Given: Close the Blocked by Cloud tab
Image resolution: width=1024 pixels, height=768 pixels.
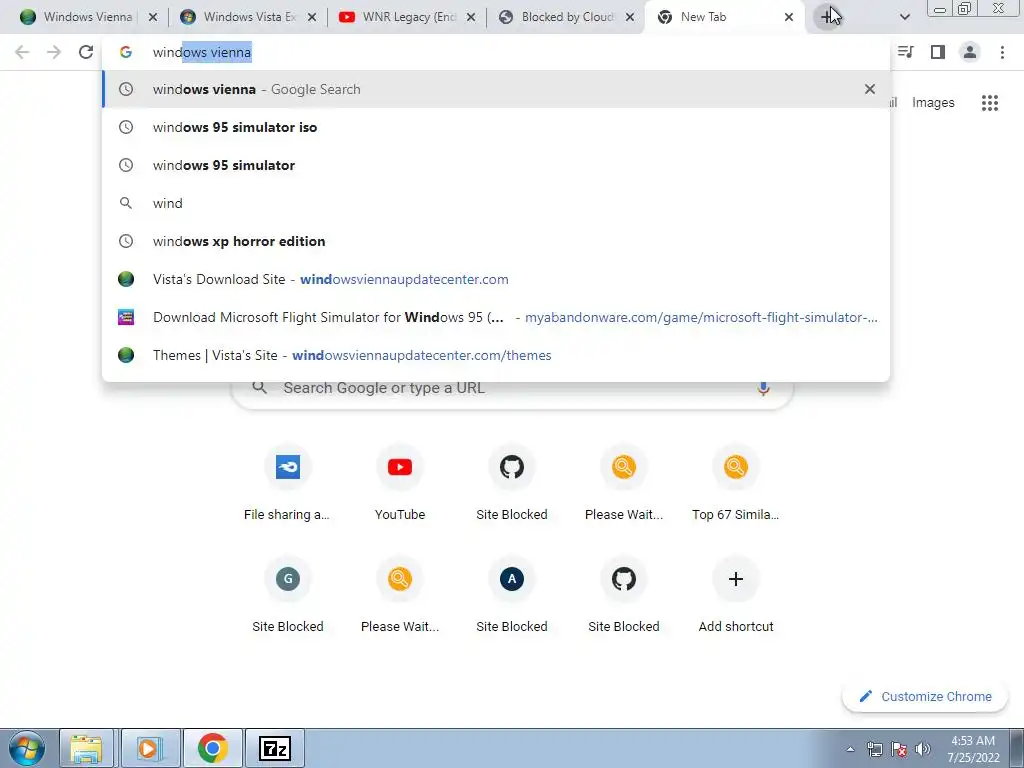Looking at the screenshot, I should pos(630,17).
